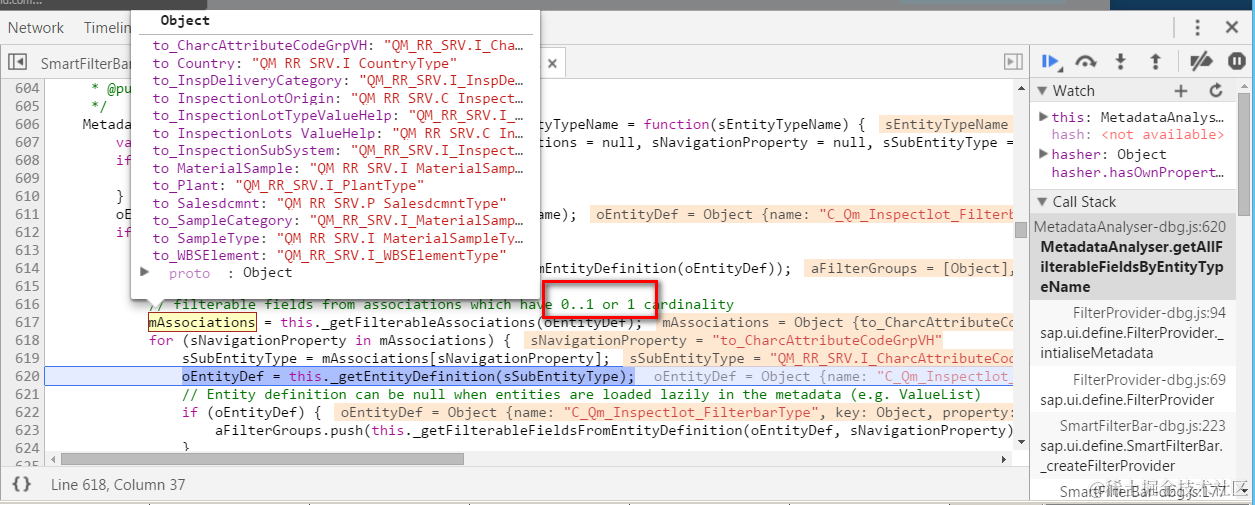1255x505 pixels.
Task: Click line number 620 in the gutter
Action: (x=27, y=376)
